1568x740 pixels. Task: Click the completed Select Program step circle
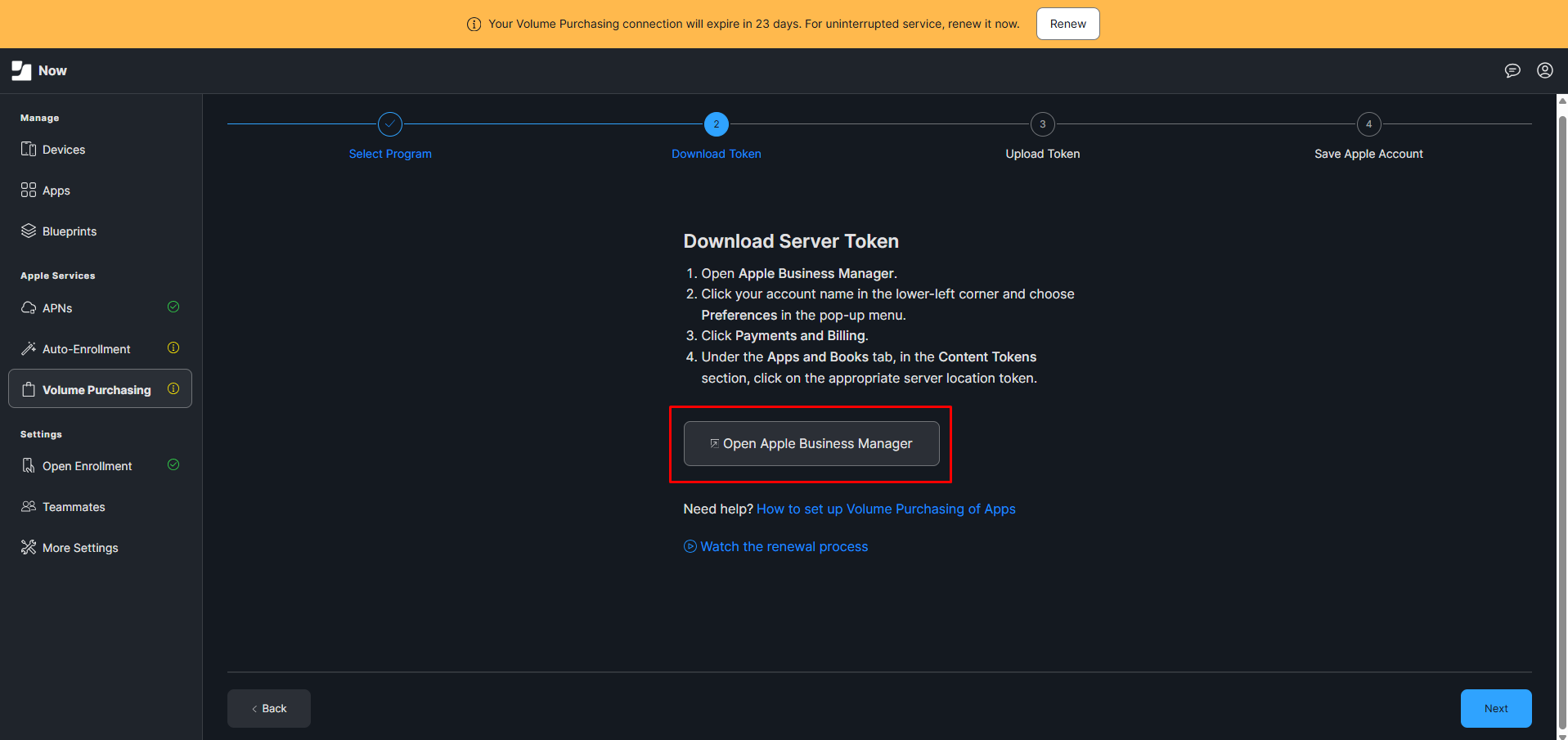[390, 124]
